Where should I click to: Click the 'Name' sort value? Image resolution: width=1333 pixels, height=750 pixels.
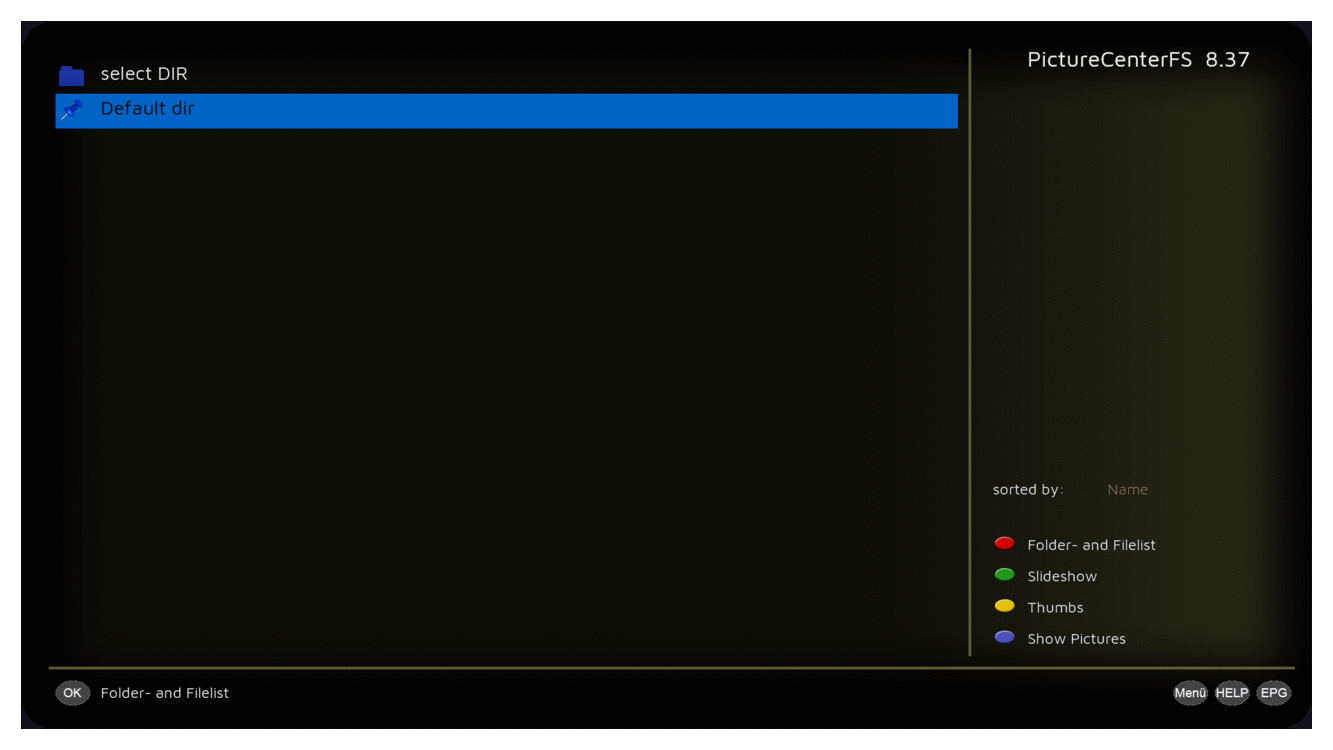click(x=1127, y=490)
